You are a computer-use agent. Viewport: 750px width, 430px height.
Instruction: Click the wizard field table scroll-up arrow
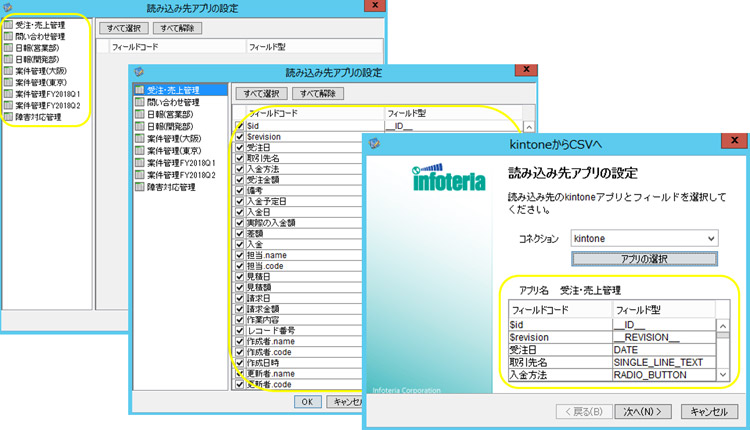coord(723,326)
